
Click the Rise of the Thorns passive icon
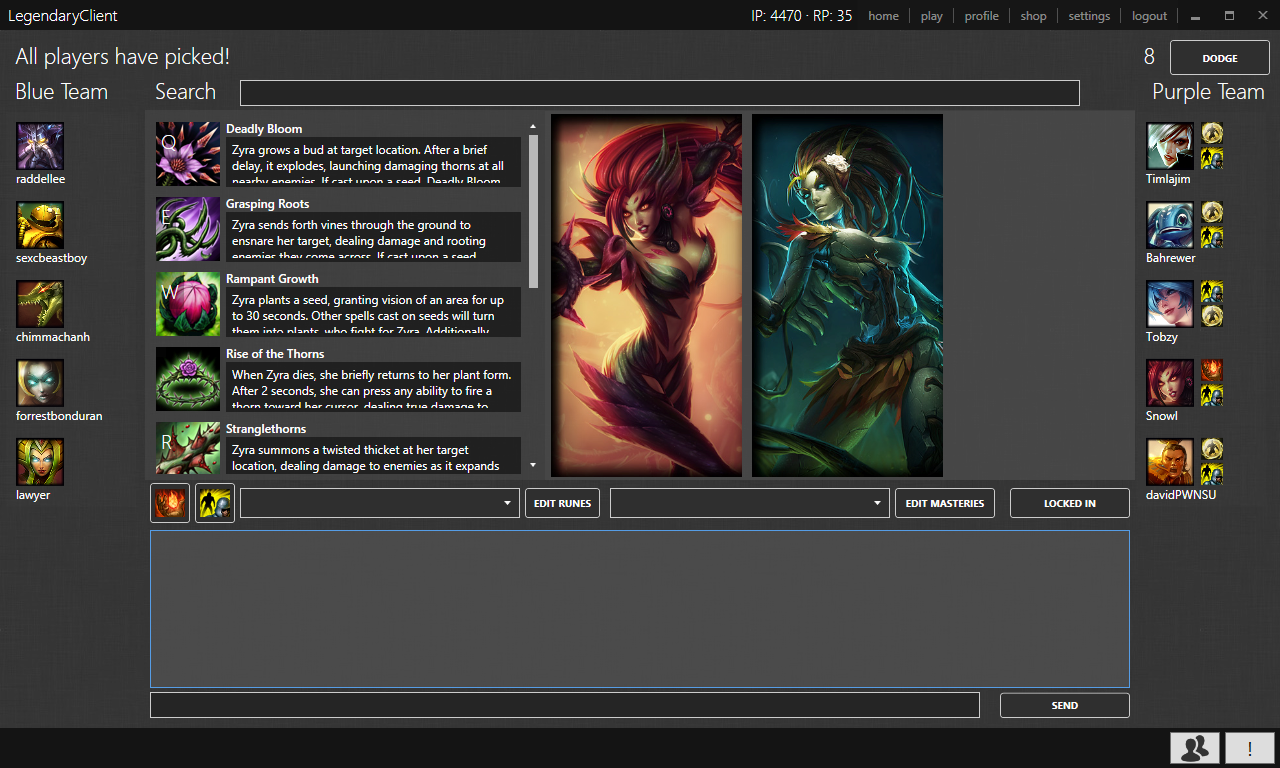point(188,379)
